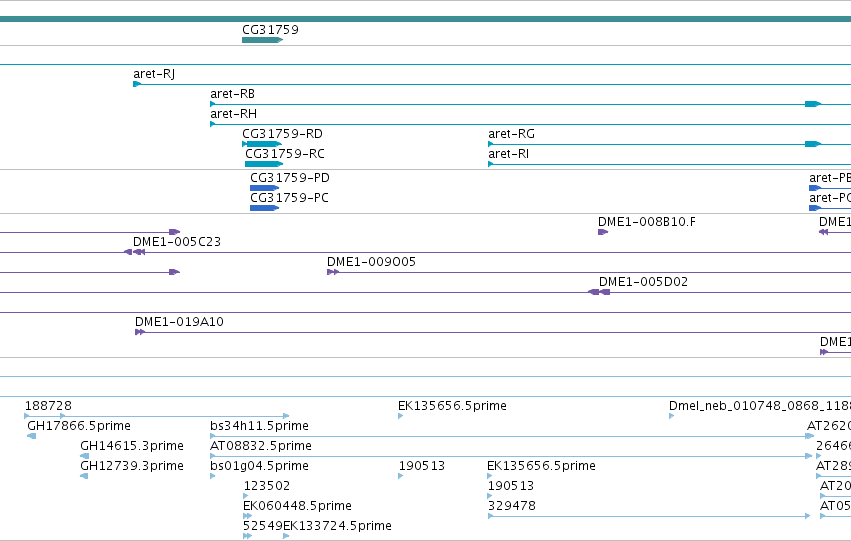Screen dimensions: 851x541
Task: Click the Dmel_neb_010748 EST label
Action: pyautogui.click(x=760, y=406)
